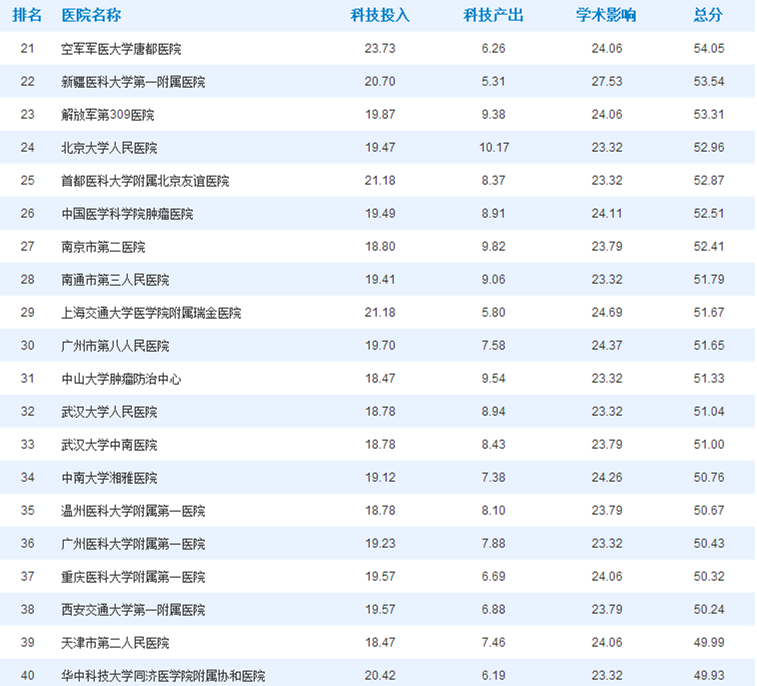Select hospital name 华中科技大学同济医学院附属协和医院
Screen dimensions: 757x686
coord(163,675)
